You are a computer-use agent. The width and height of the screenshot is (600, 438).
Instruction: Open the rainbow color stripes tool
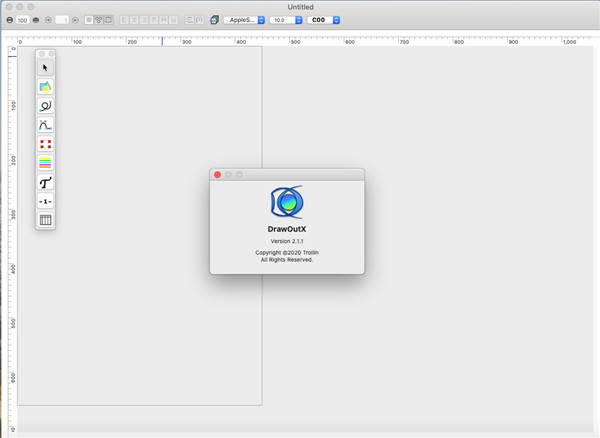45,163
